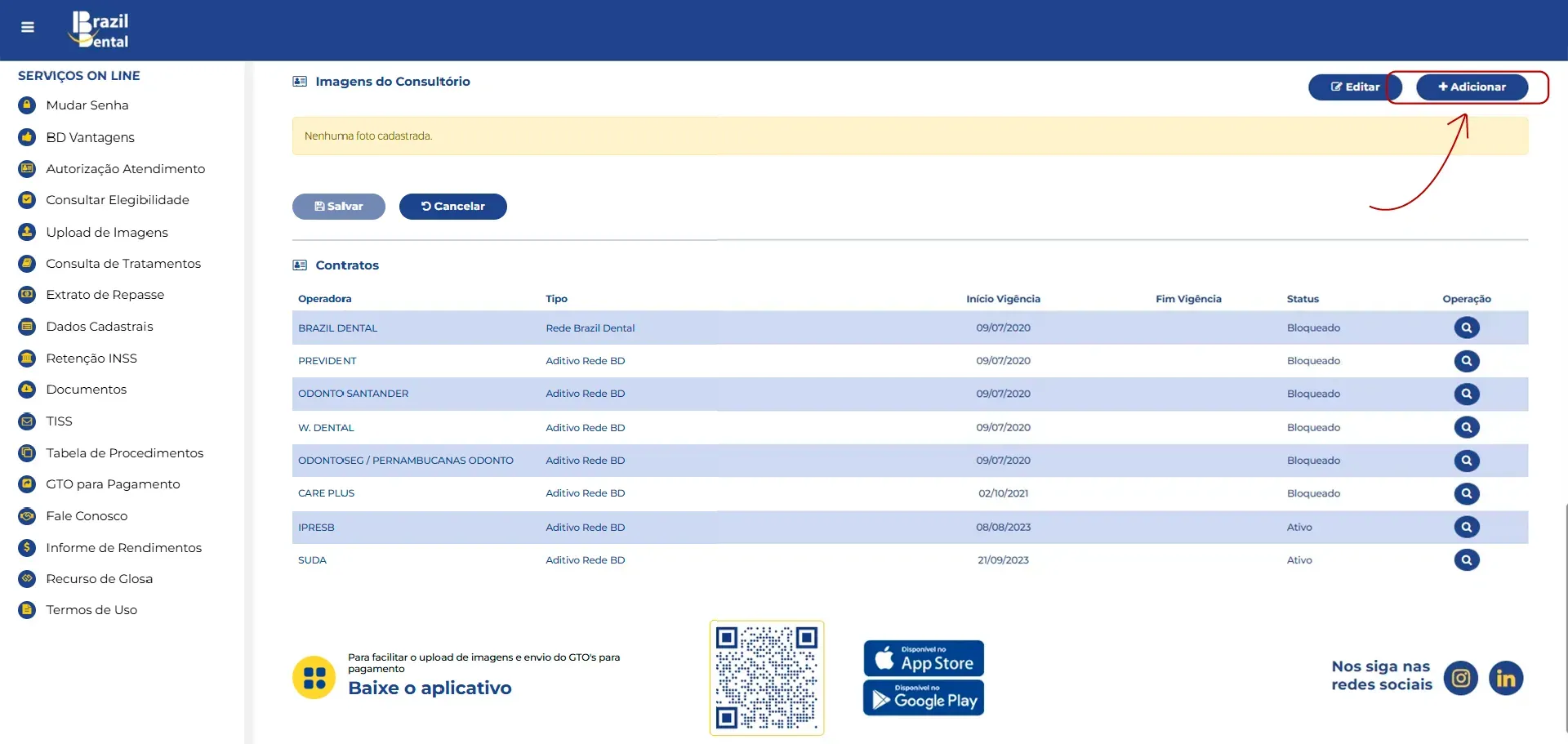
Task: Click the Cancelar button
Action: click(453, 207)
